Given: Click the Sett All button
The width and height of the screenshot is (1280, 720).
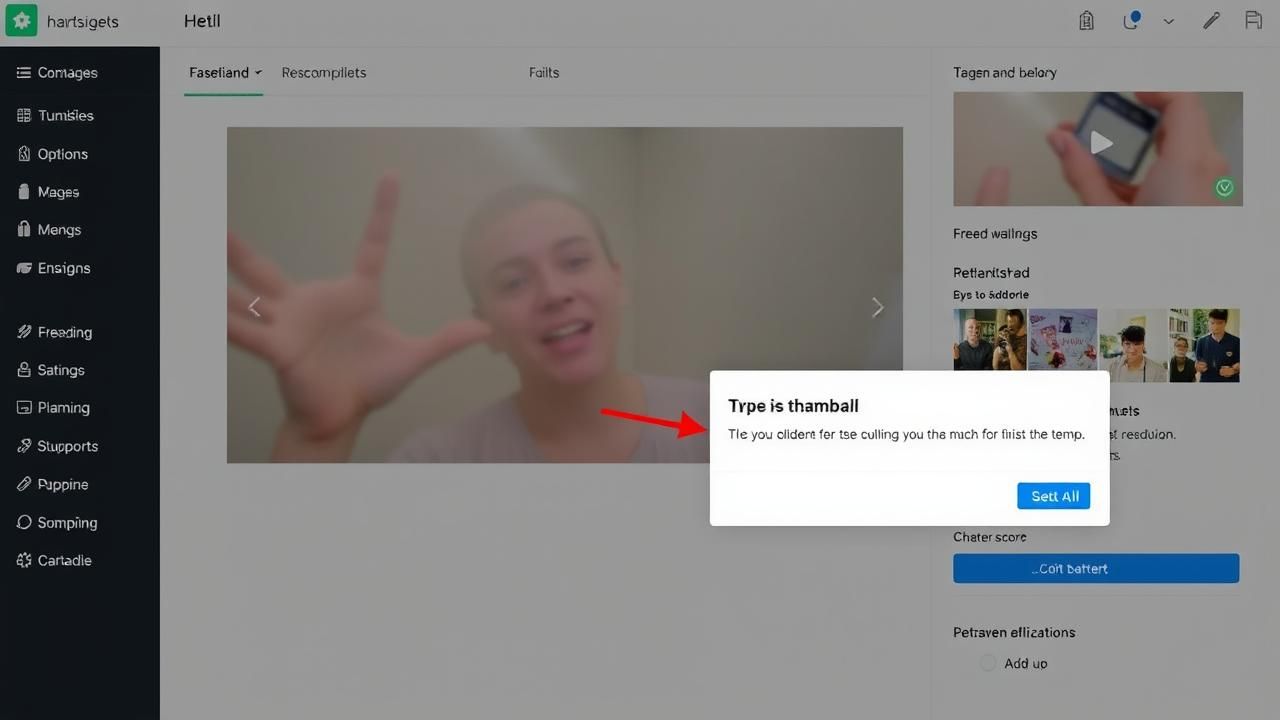Looking at the screenshot, I should [1054, 496].
